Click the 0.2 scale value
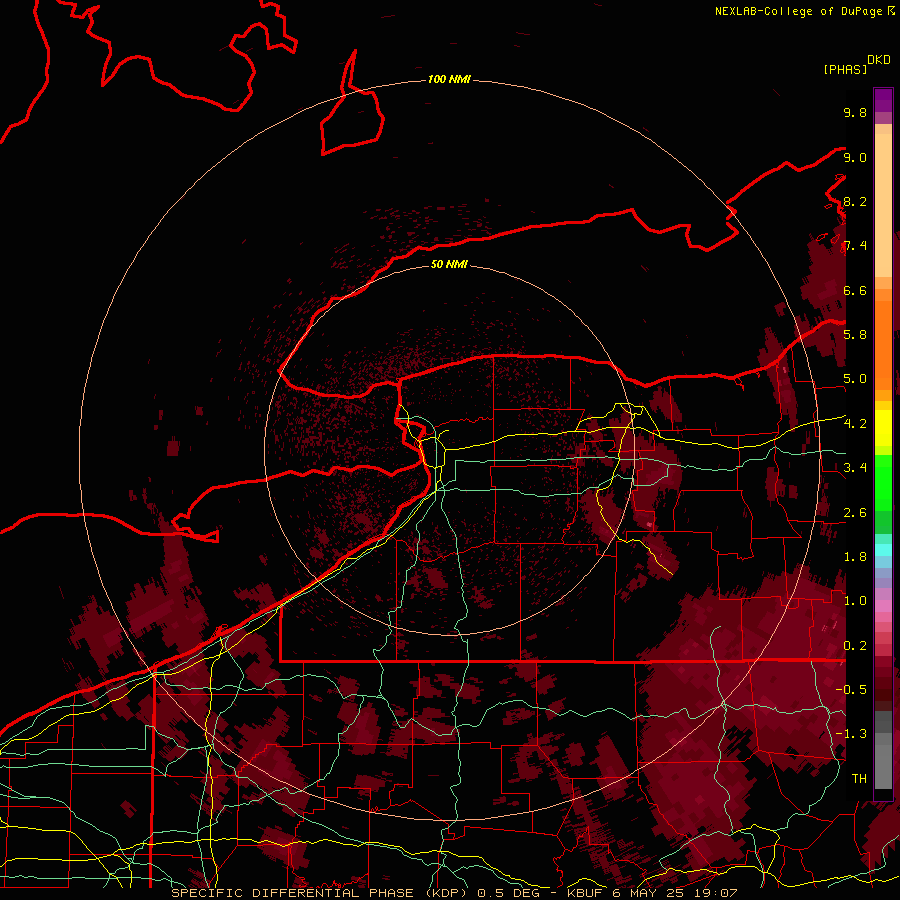900x900 pixels. pos(855,646)
